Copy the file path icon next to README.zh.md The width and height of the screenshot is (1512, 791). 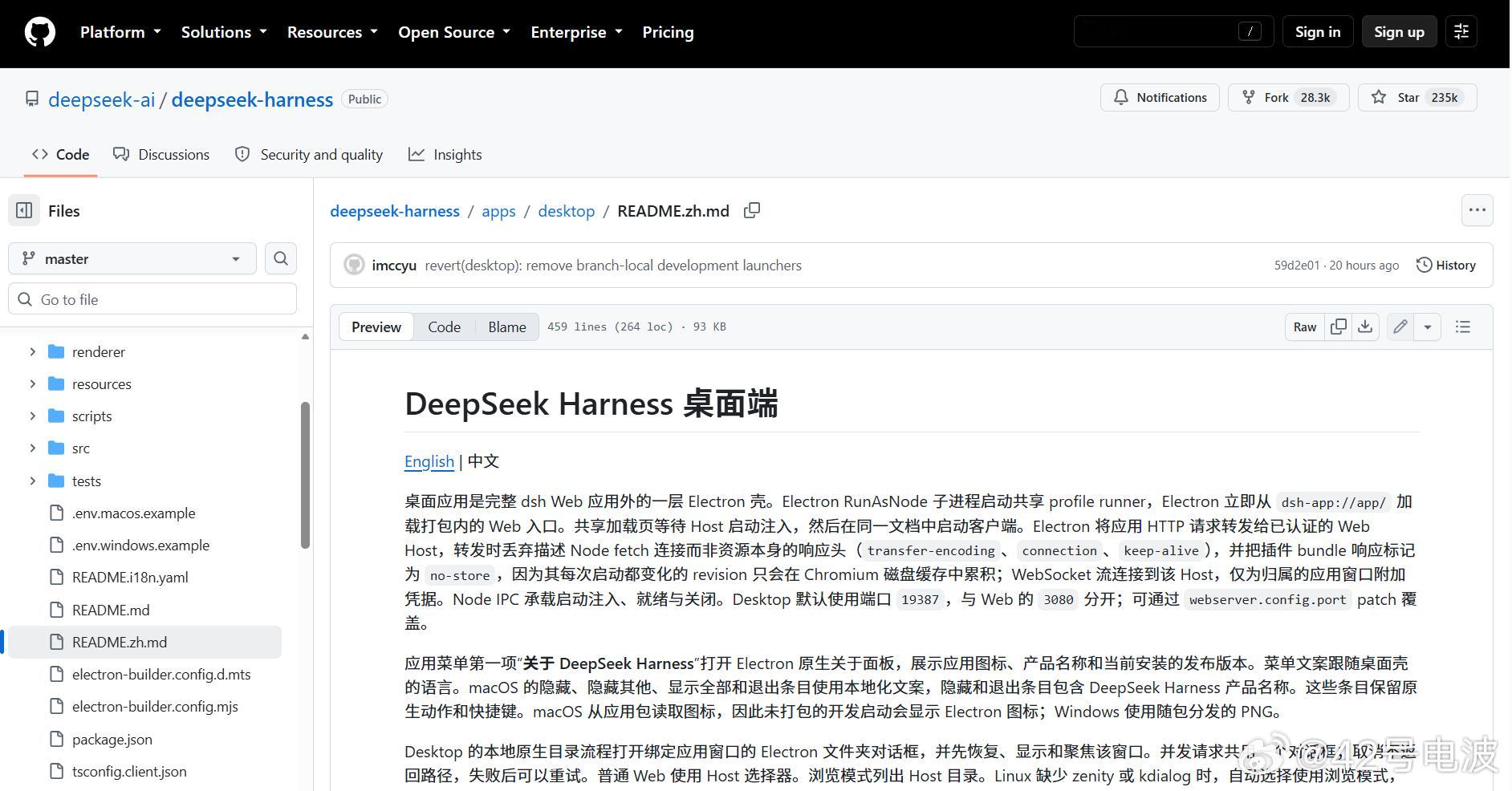[752, 211]
